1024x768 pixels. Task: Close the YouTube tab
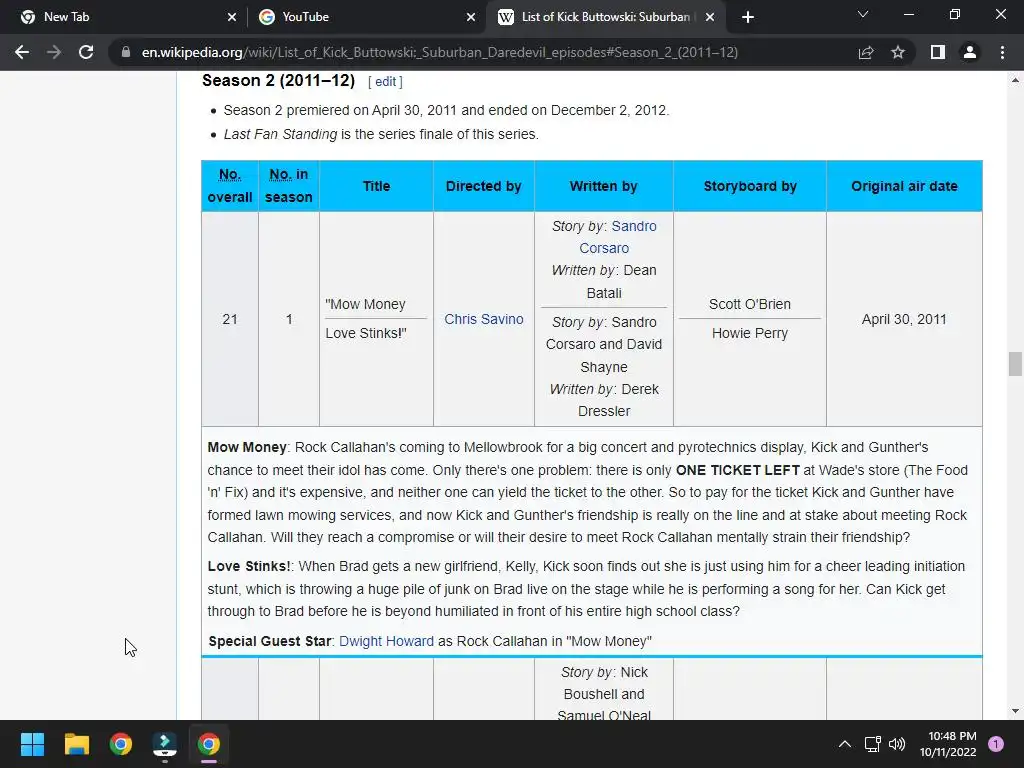(471, 17)
